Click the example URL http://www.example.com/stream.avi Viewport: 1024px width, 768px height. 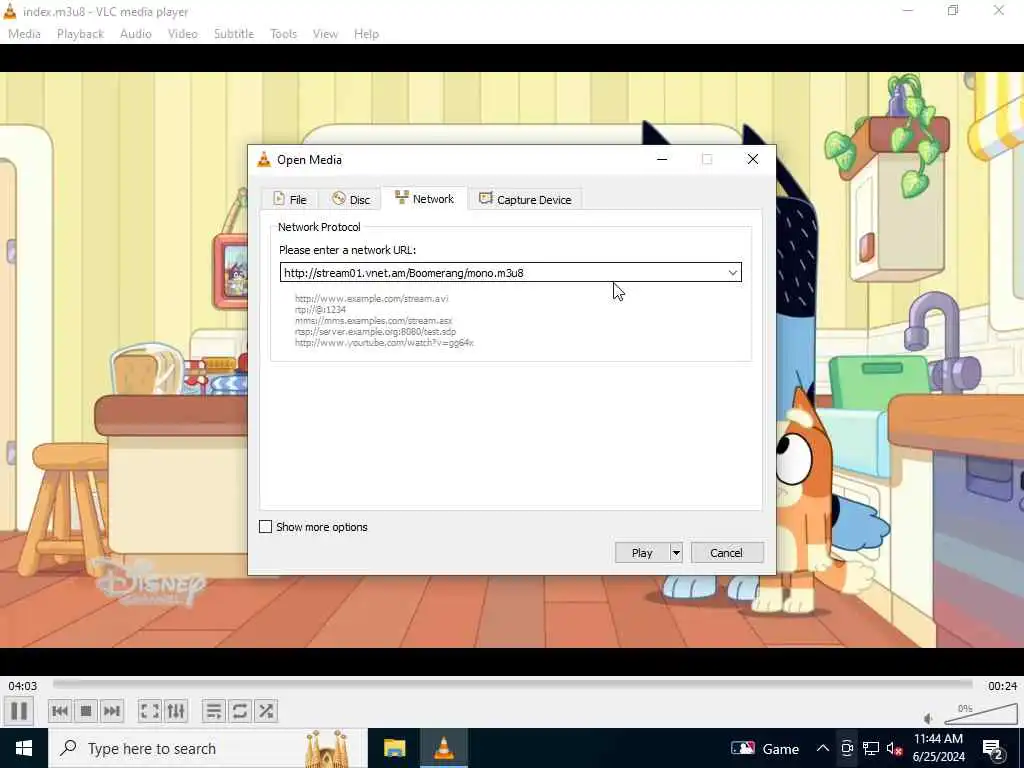[x=372, y=298]
